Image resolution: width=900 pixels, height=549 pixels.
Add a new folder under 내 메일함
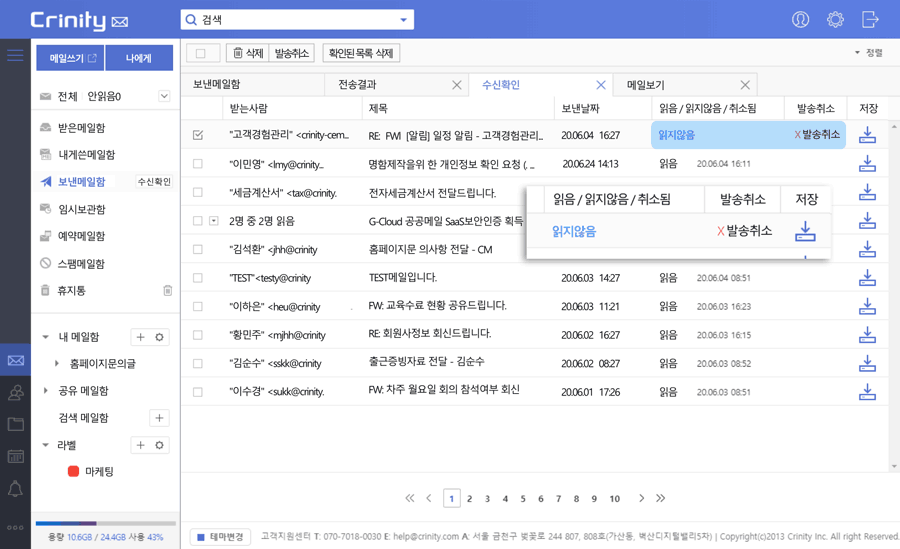[141, 337]
